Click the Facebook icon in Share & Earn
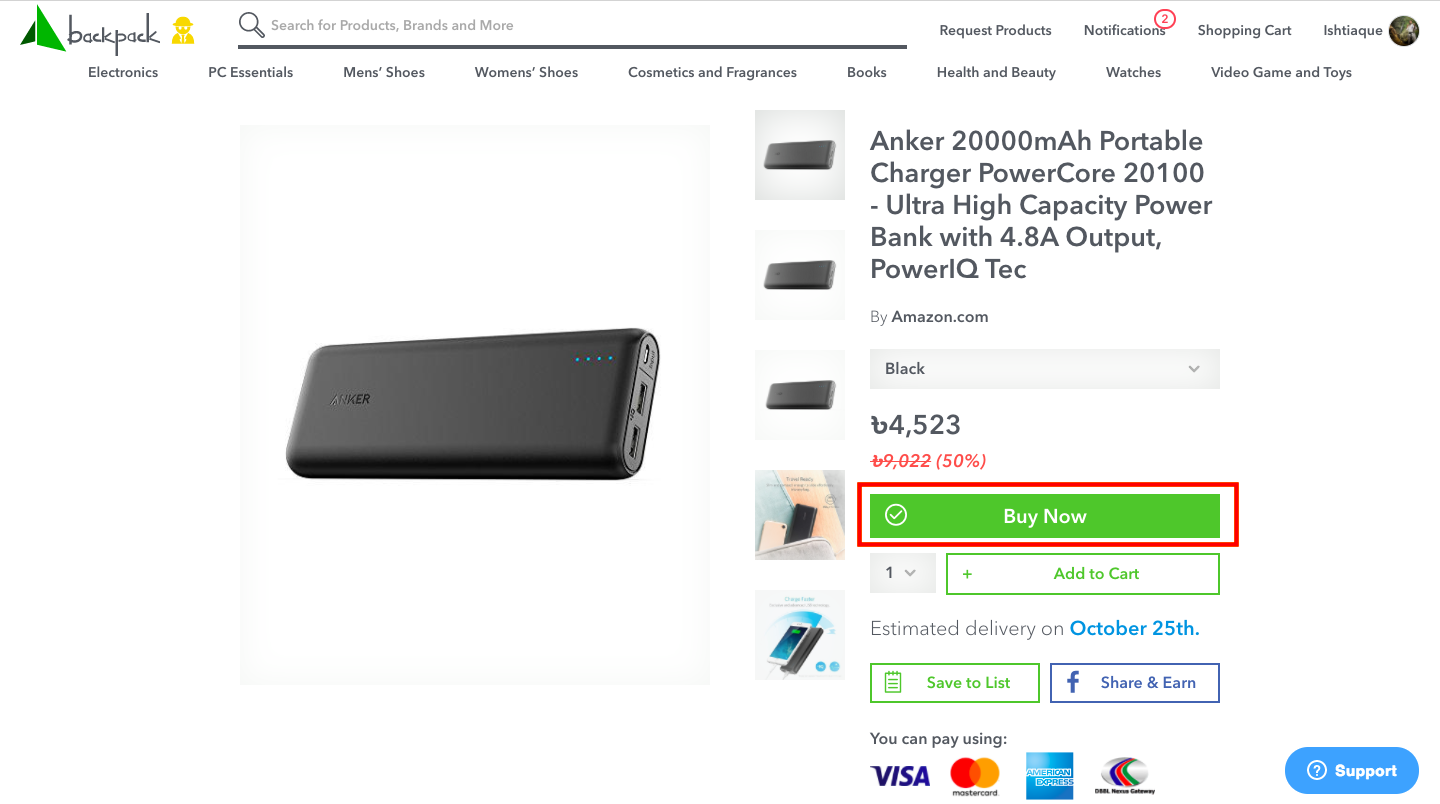1440x804 pixels. coord(1073,683)
